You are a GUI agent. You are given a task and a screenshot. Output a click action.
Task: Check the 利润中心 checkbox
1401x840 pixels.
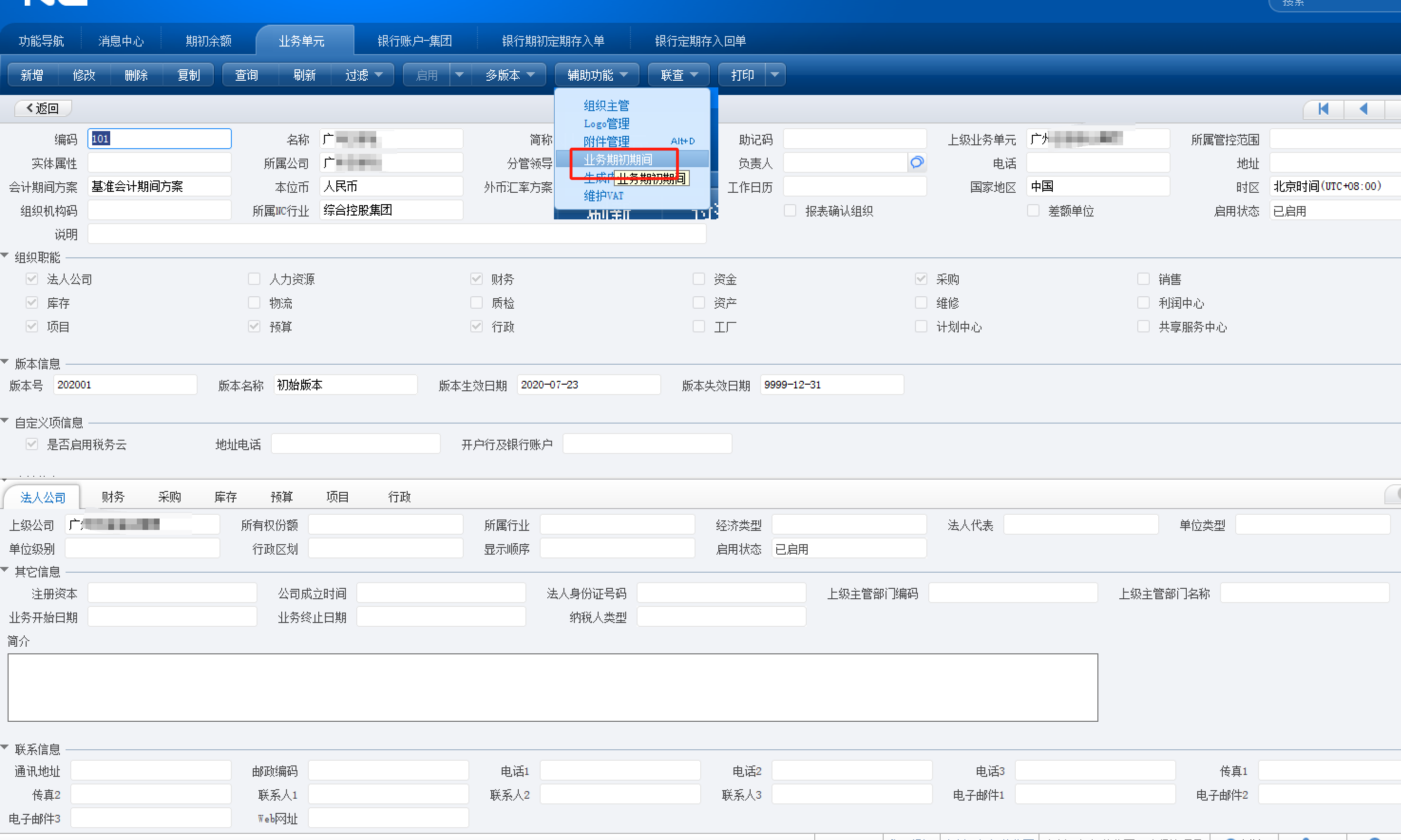1144,303
